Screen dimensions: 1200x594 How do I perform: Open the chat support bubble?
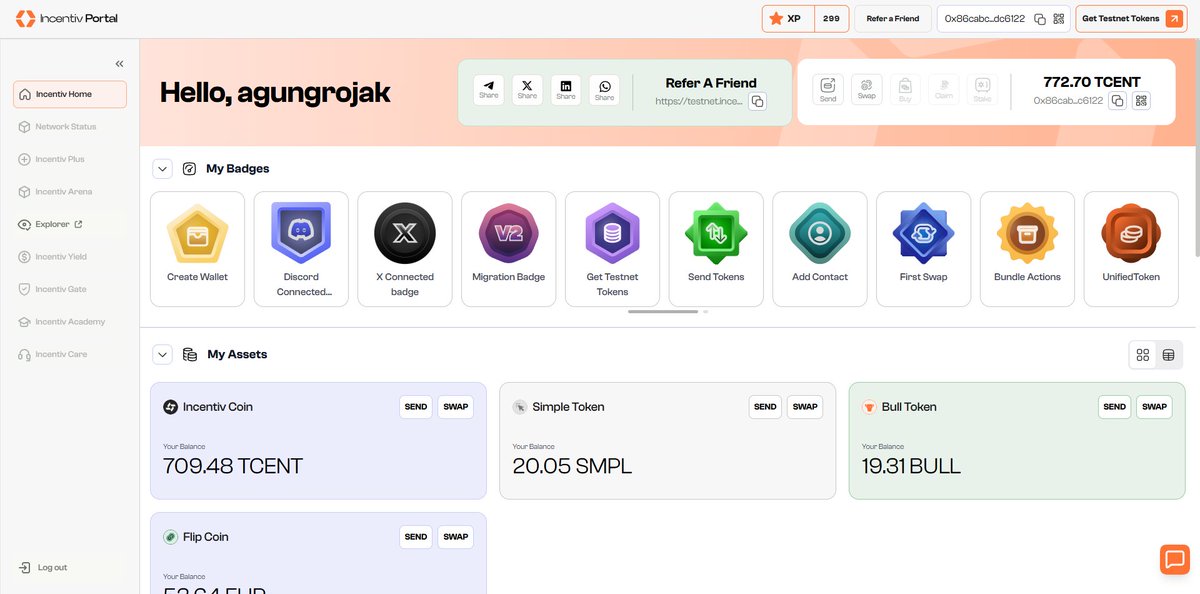click(1175, 559)
